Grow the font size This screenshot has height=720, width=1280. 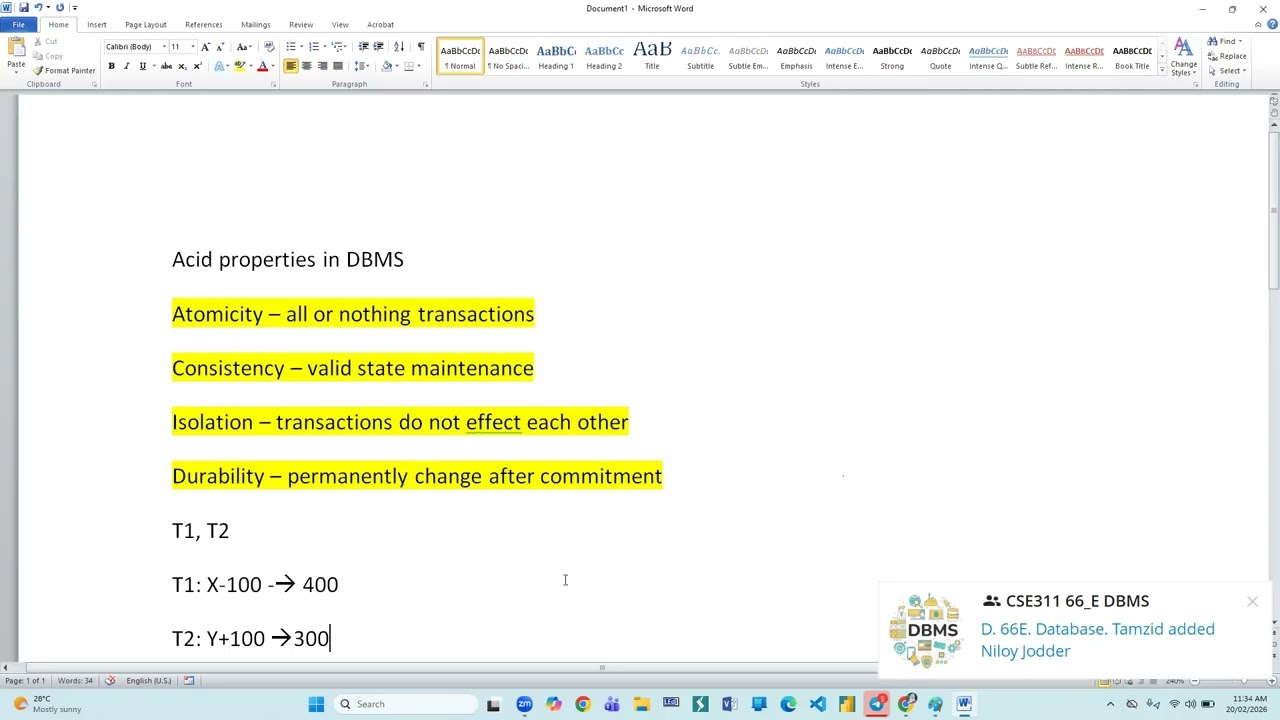pyautogui.click(x=205, y=47)
